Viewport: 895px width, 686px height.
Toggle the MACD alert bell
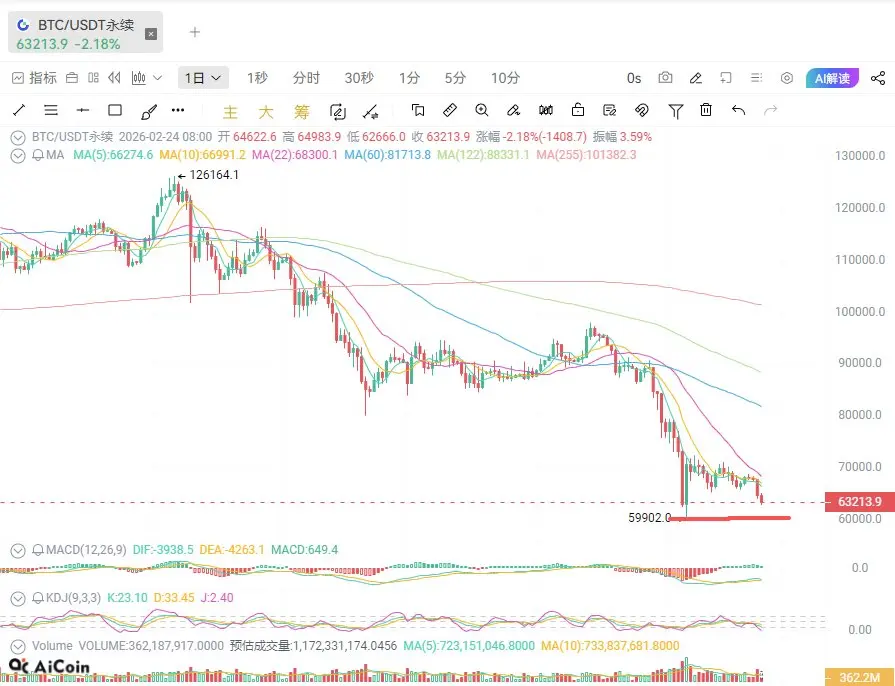pos(38,550)
